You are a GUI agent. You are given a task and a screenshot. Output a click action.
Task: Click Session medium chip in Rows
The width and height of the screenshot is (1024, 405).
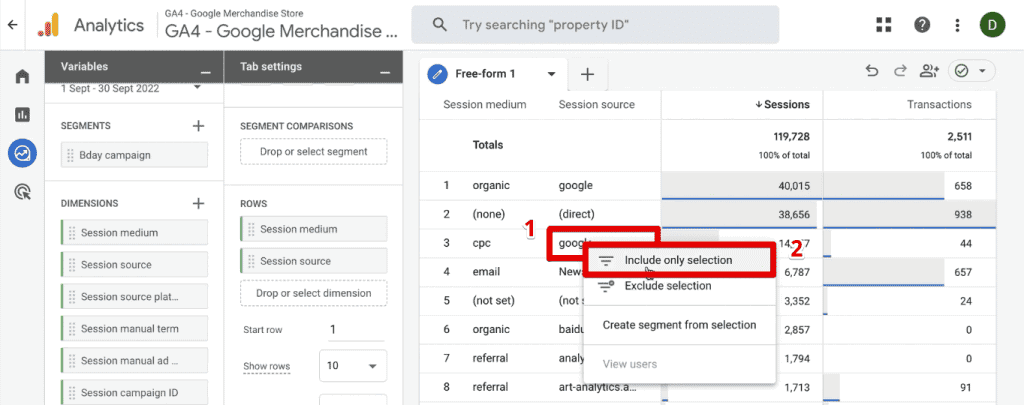[x=313, y=229]
